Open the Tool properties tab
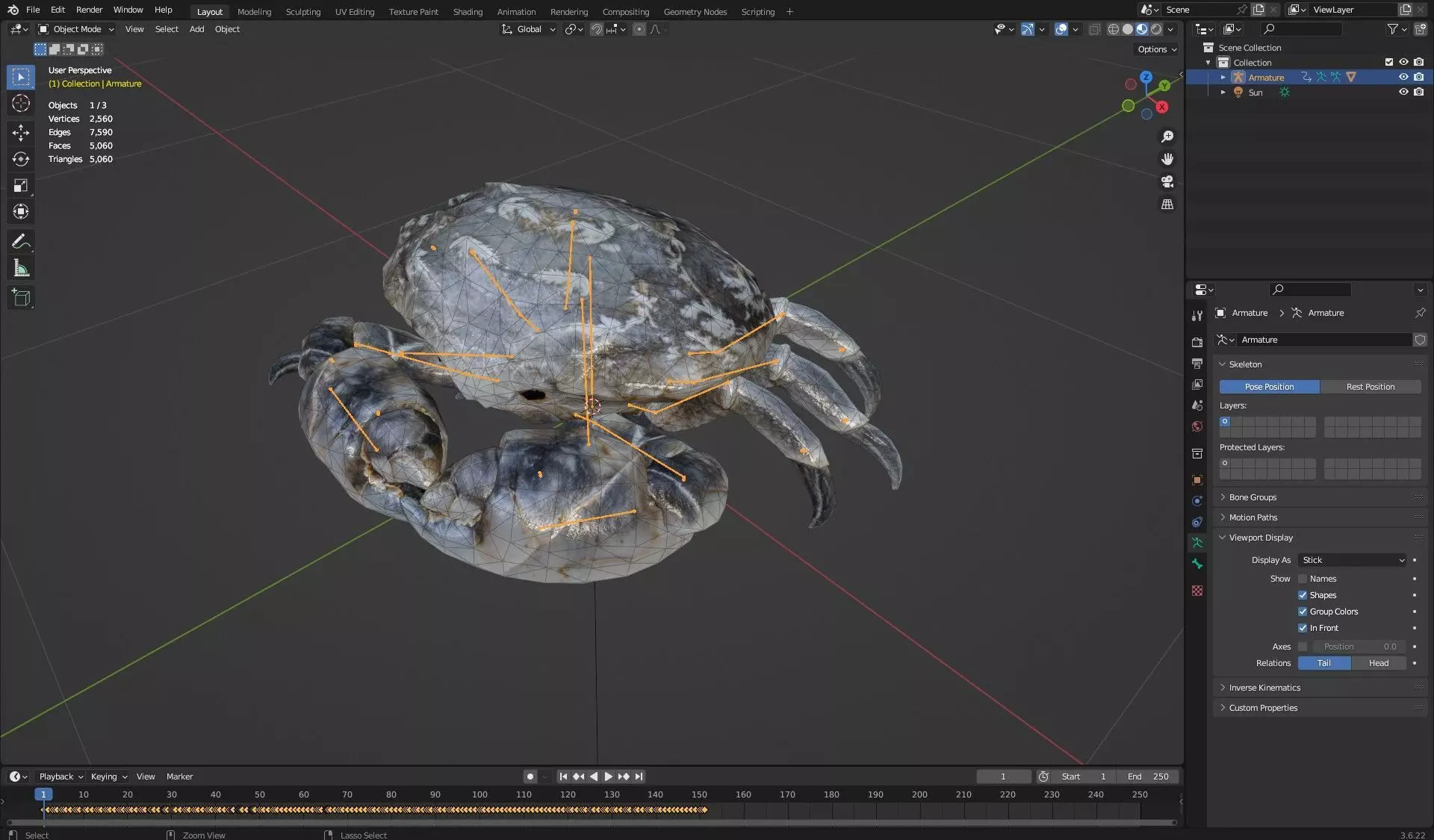The image size is (1434, 840). [x=1197, y=315]
